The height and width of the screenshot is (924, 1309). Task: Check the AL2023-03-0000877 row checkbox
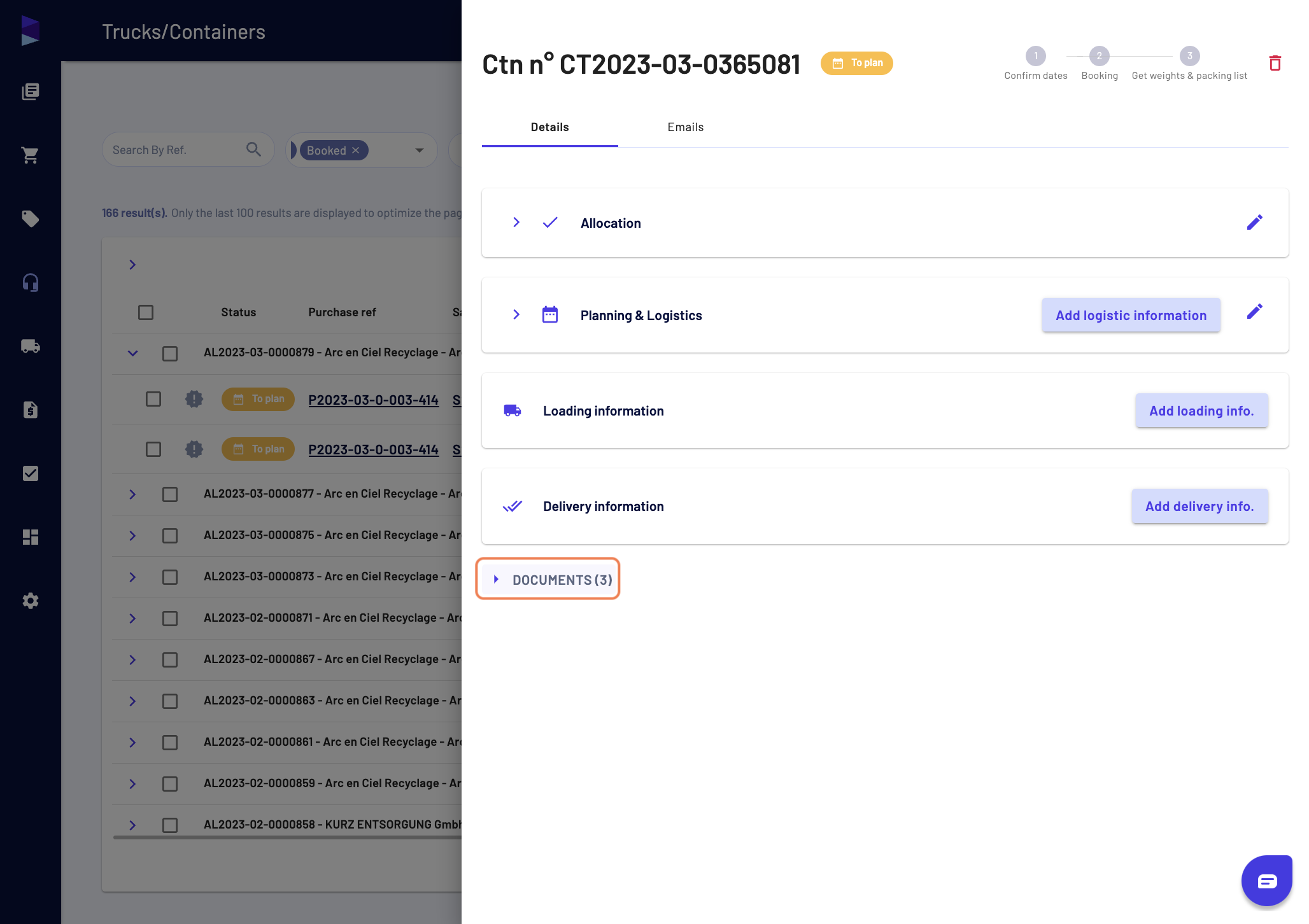tap(170, 494)
